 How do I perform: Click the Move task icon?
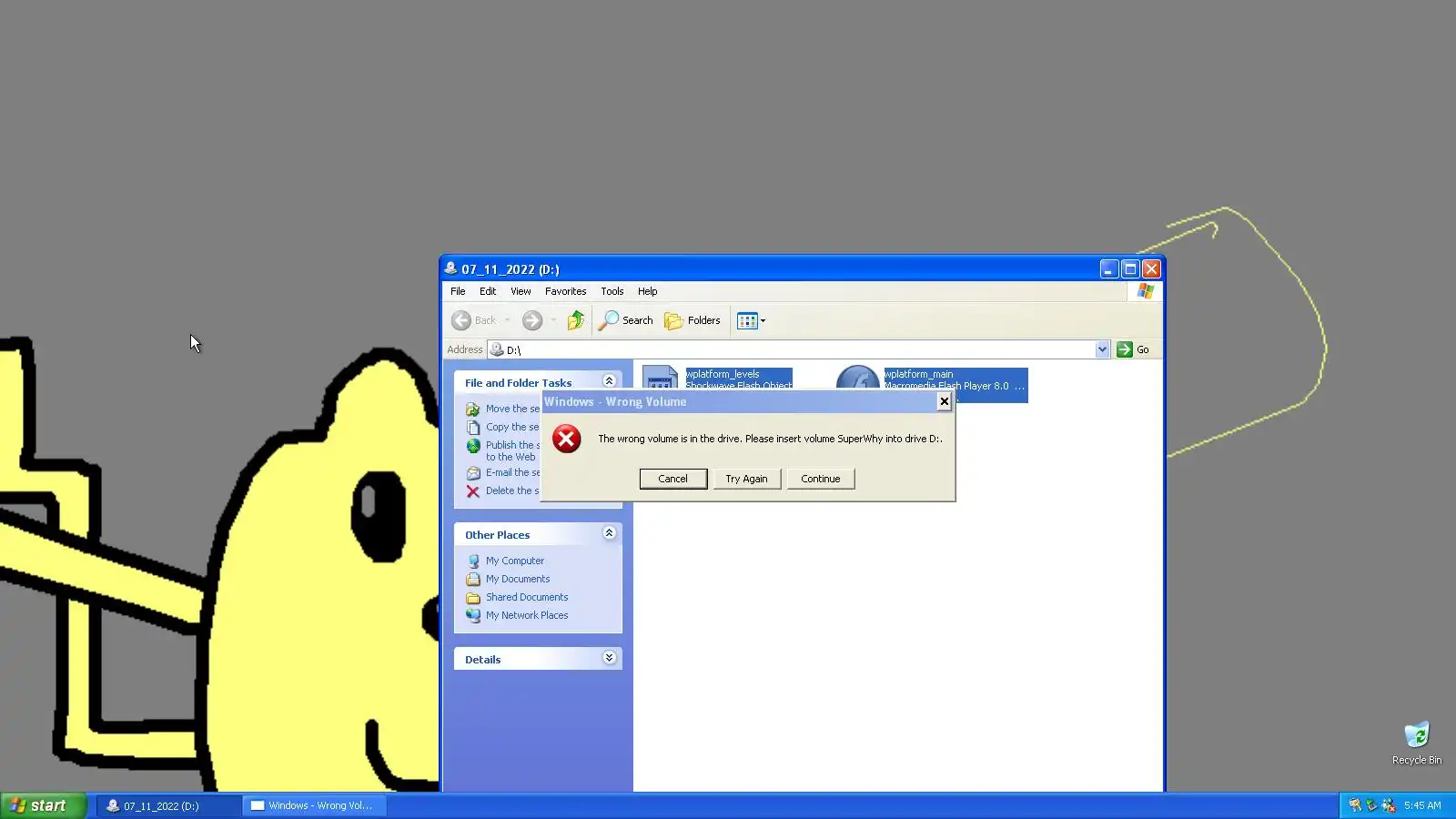click(473, 409)
